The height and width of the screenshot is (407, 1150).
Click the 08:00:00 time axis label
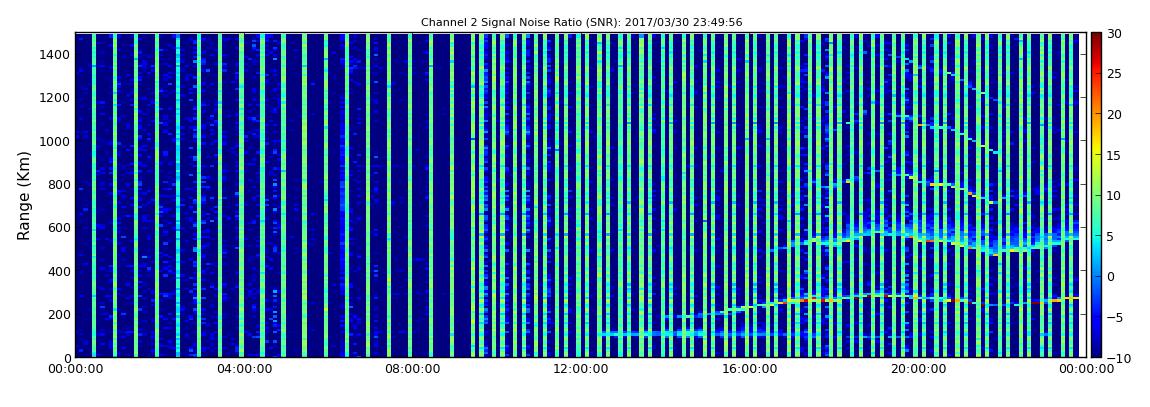click(412, 370)
